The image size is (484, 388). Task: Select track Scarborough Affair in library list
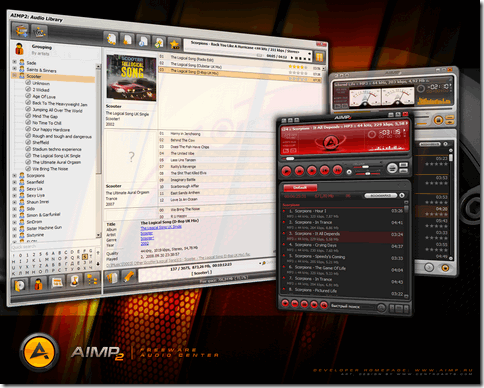(x=217, y=186)
